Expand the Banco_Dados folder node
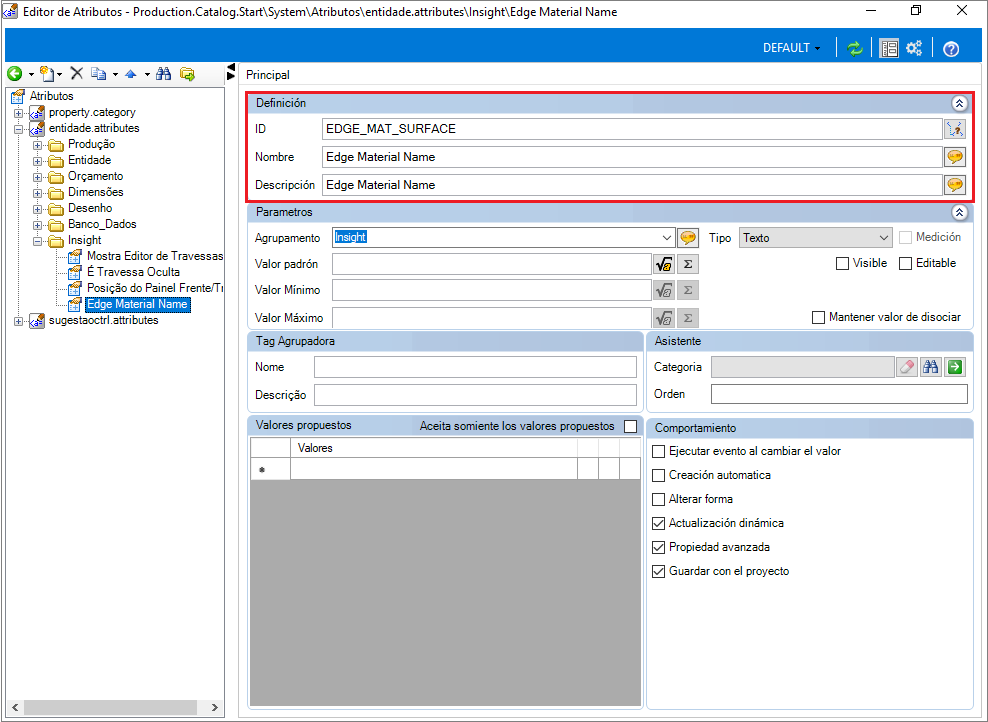The height and width of the screenshot is (722, 988). click(x=37, y=226)
